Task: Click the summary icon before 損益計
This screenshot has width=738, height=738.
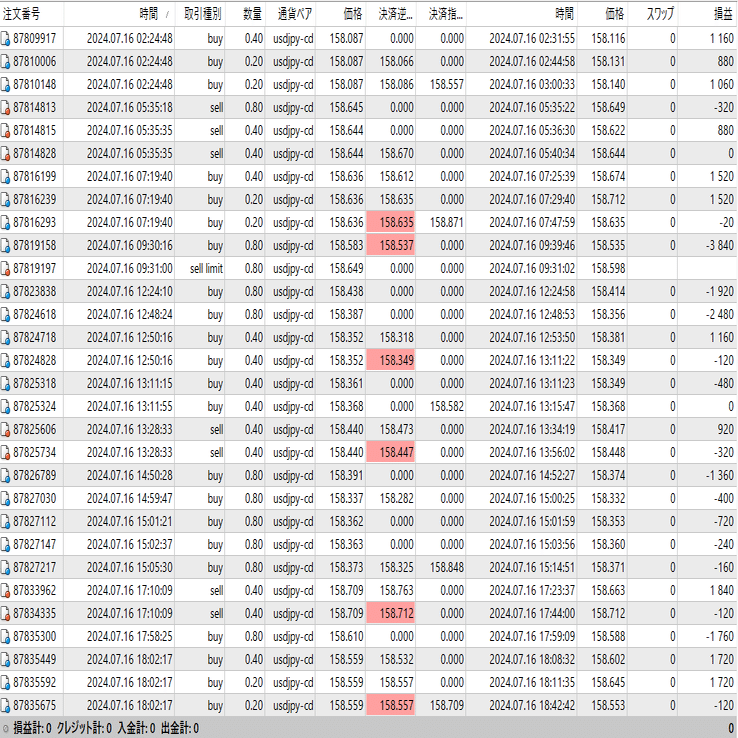Action: (6, 729)
